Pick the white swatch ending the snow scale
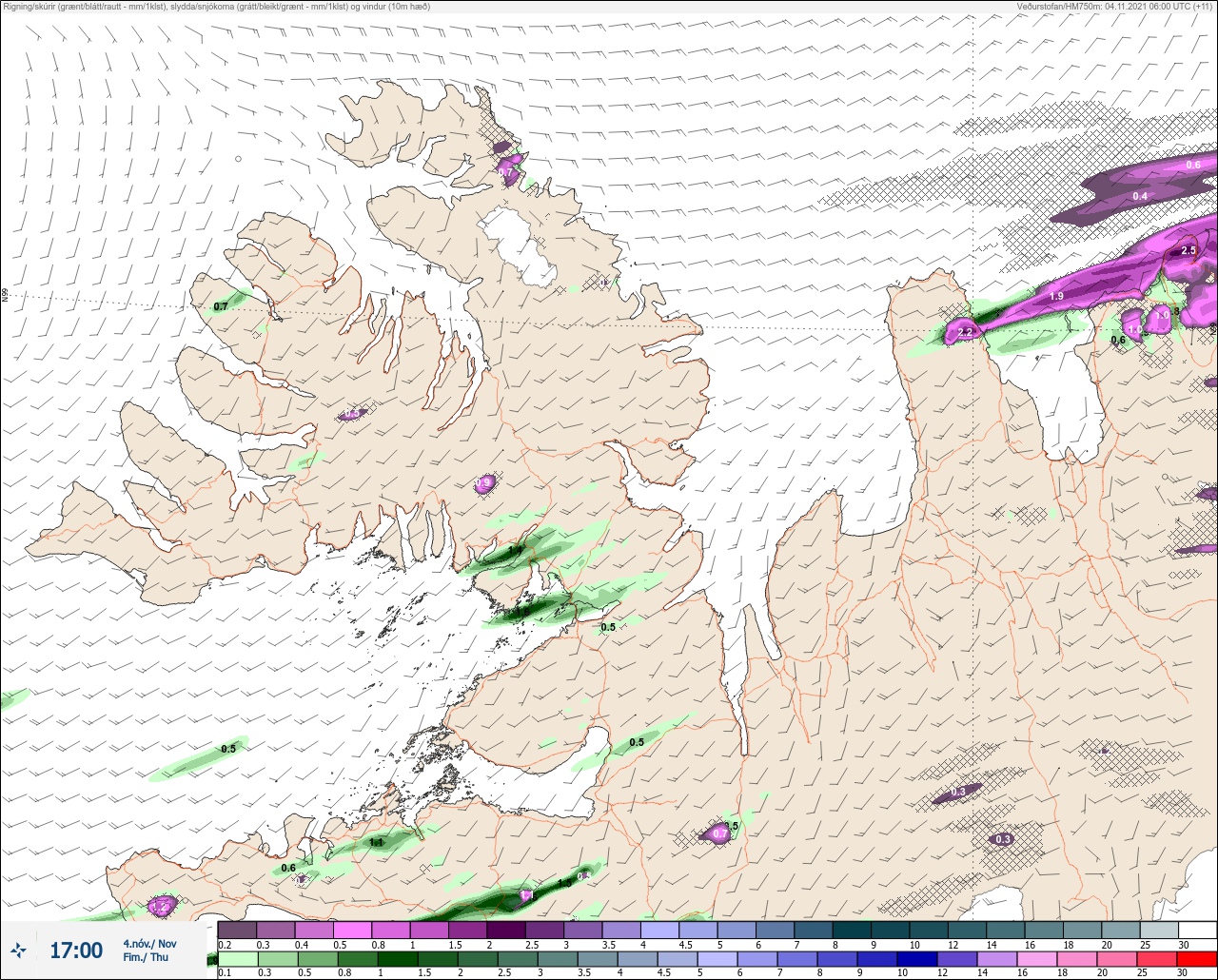Screen dimensions: 1218x980 click(1197, 930)
